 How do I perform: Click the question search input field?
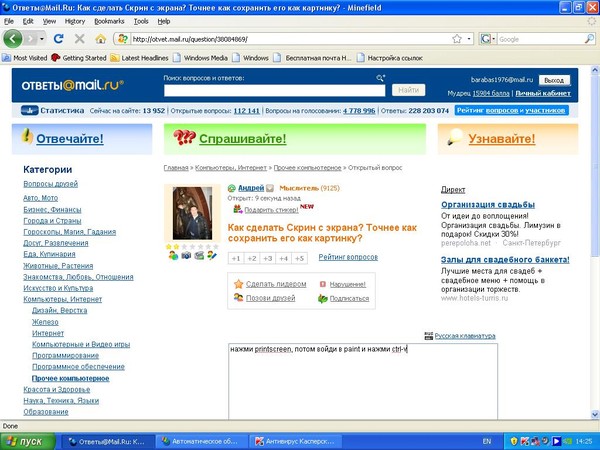click(274, 90)
